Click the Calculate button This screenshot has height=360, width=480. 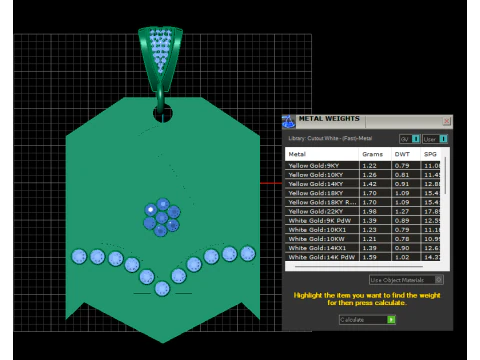click(367, 320)
